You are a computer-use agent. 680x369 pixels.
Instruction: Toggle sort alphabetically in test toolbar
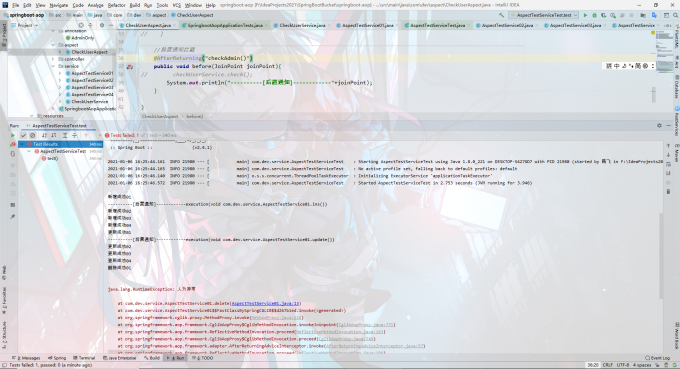[x=44, y=135]
